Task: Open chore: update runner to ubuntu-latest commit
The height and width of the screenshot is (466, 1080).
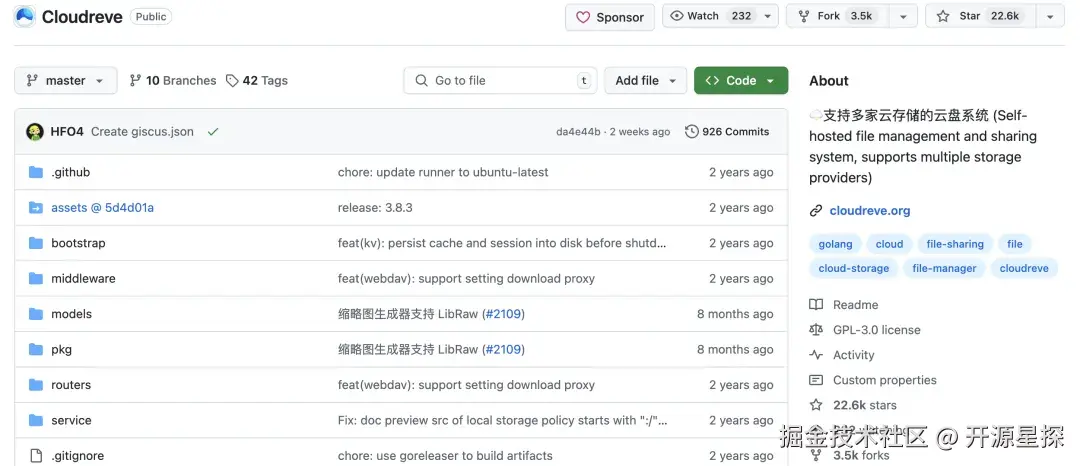Action: pos(443,172)
